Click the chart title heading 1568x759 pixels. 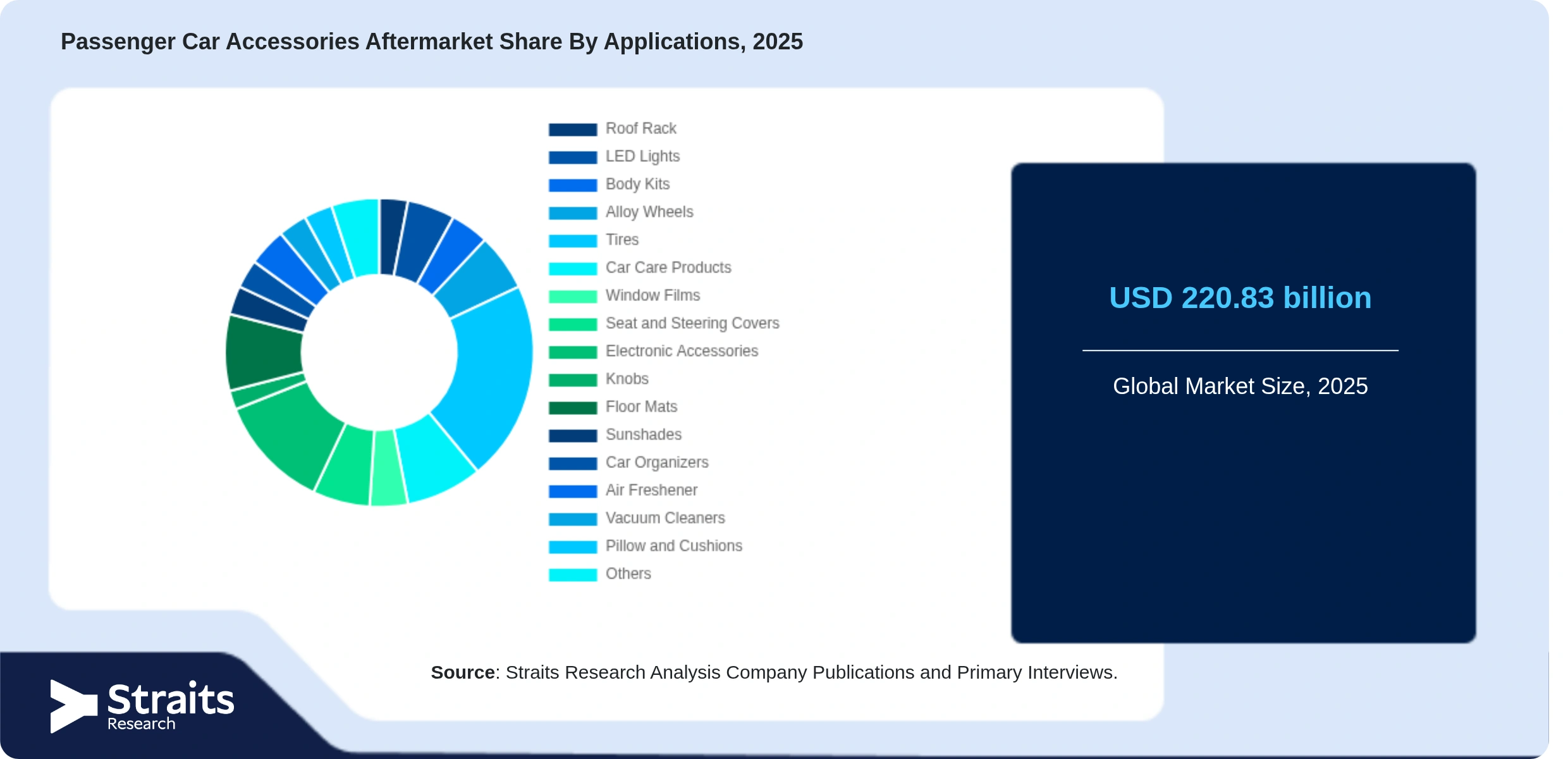pyautogui.click(x=432, y=42)
